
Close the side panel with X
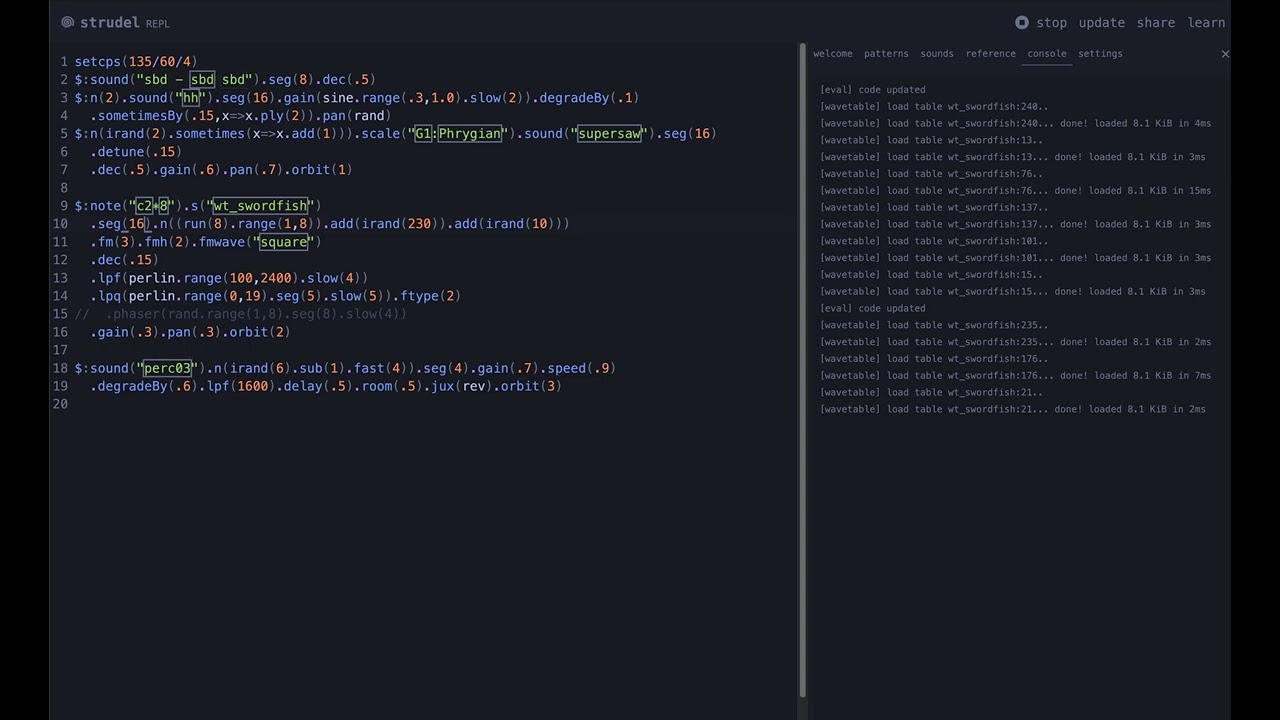tap(1225, 54)
